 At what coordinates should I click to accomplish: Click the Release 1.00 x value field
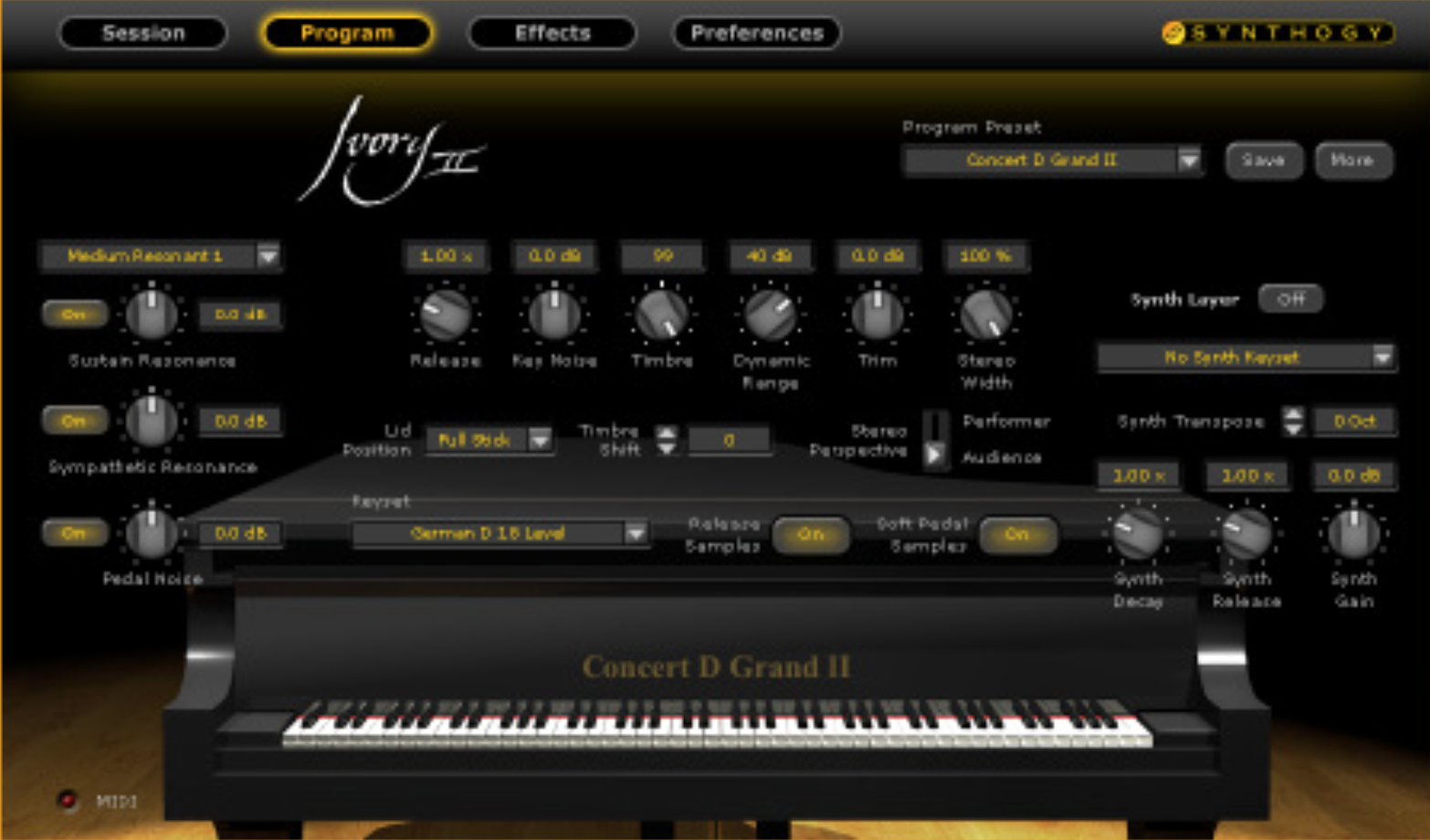coord(446,256)
